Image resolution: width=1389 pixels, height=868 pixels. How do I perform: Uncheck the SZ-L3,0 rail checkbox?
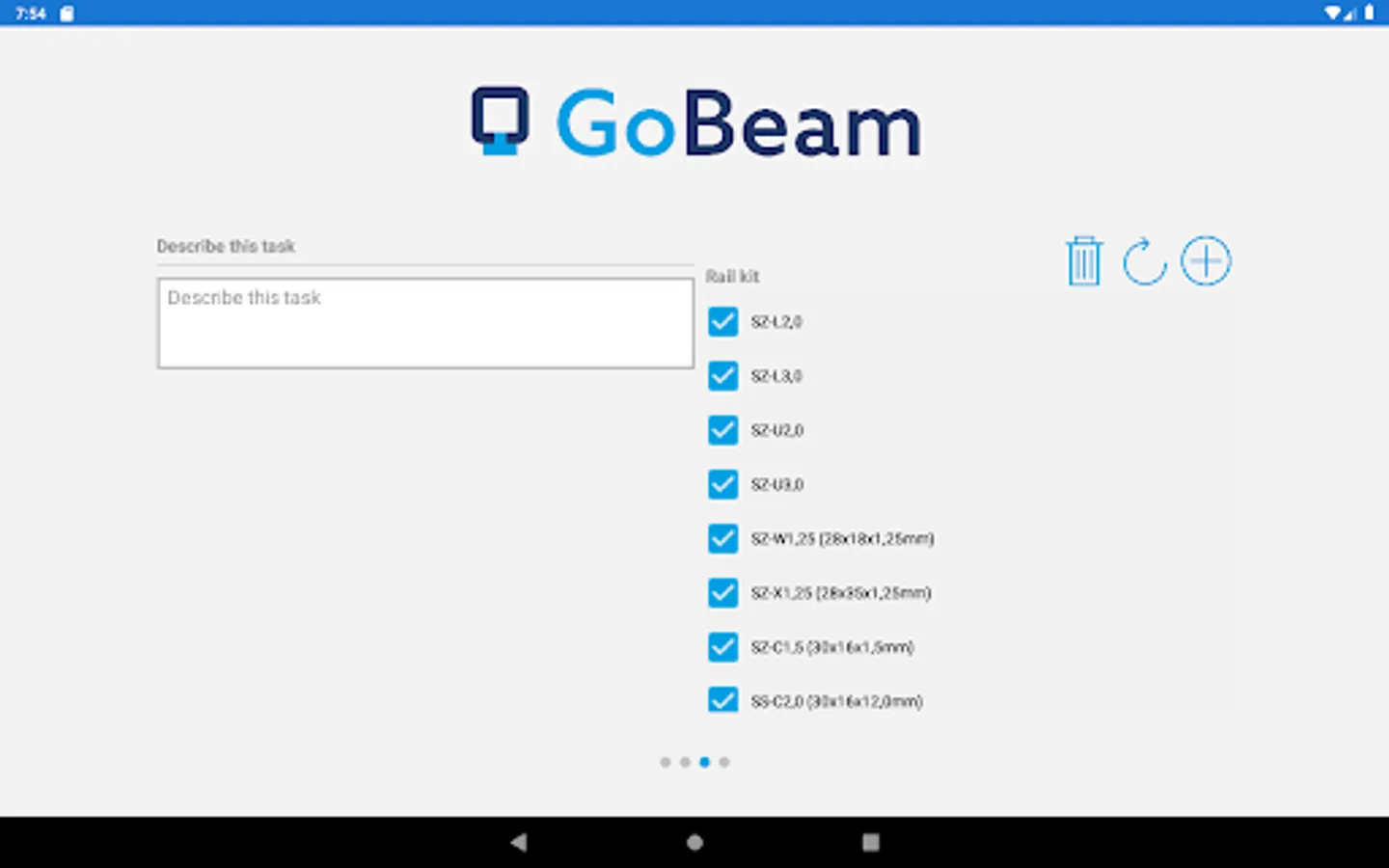pos(722,375)
